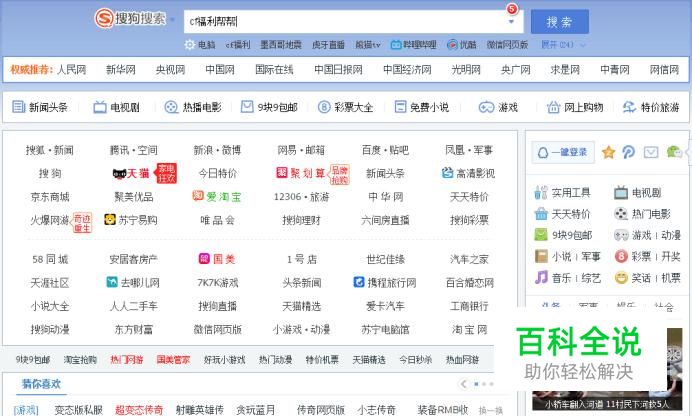Select the 热播电影 film reel icon
Image resolution: width=692 pixels, height=416 pixels.
point(171,107)
